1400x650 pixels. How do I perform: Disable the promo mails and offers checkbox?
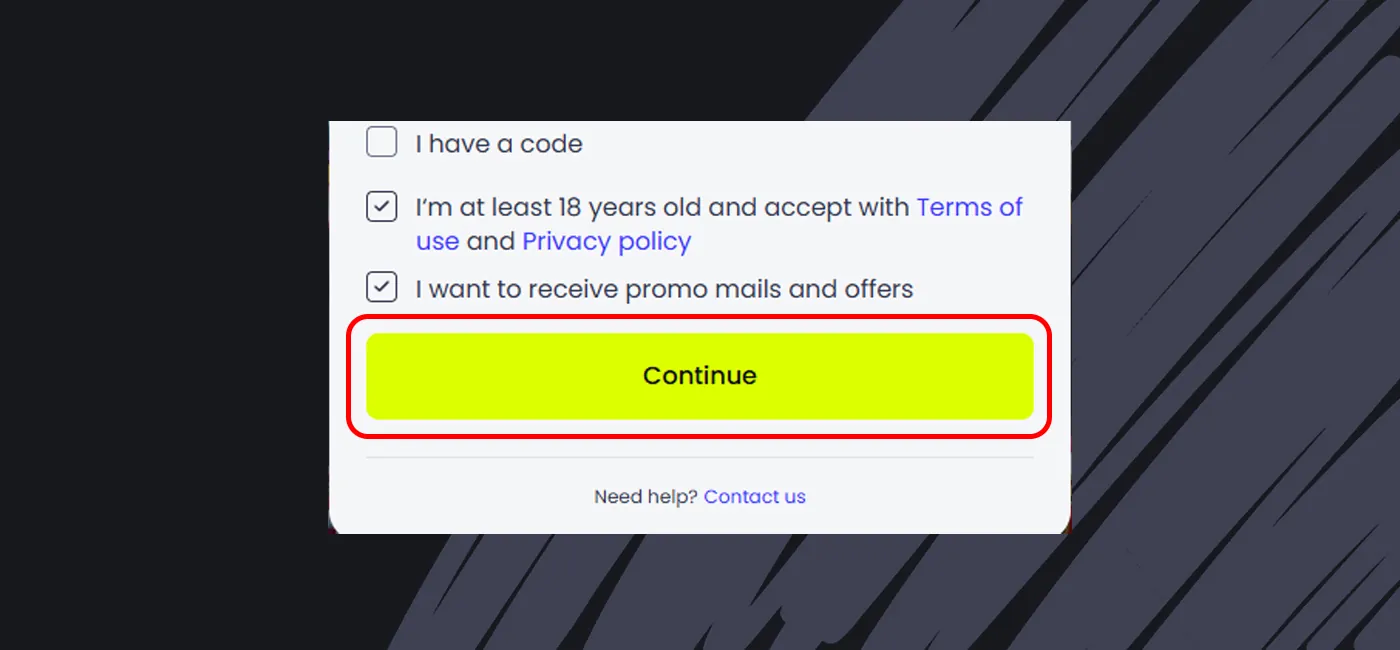click(381, 288)
